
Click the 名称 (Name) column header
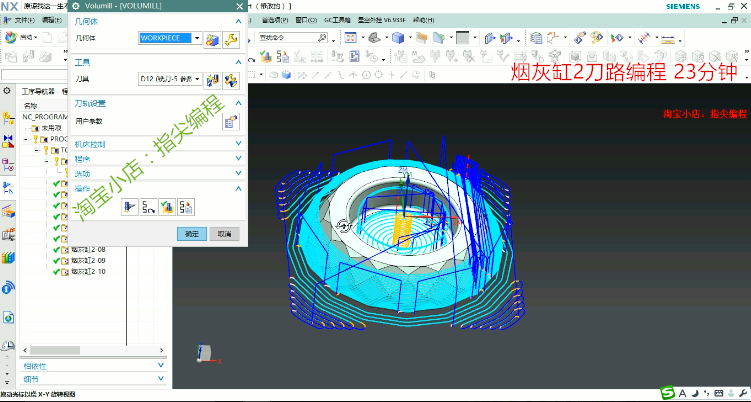pos(31,106)
